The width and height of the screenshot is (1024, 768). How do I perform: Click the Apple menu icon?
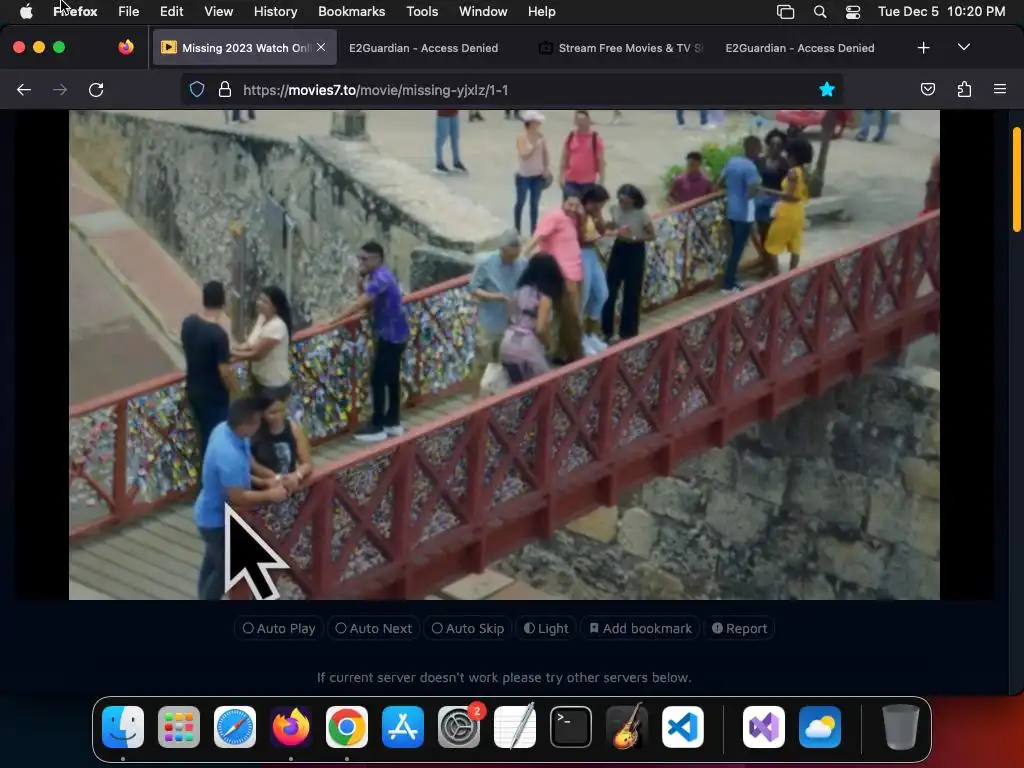click(26, 12)
